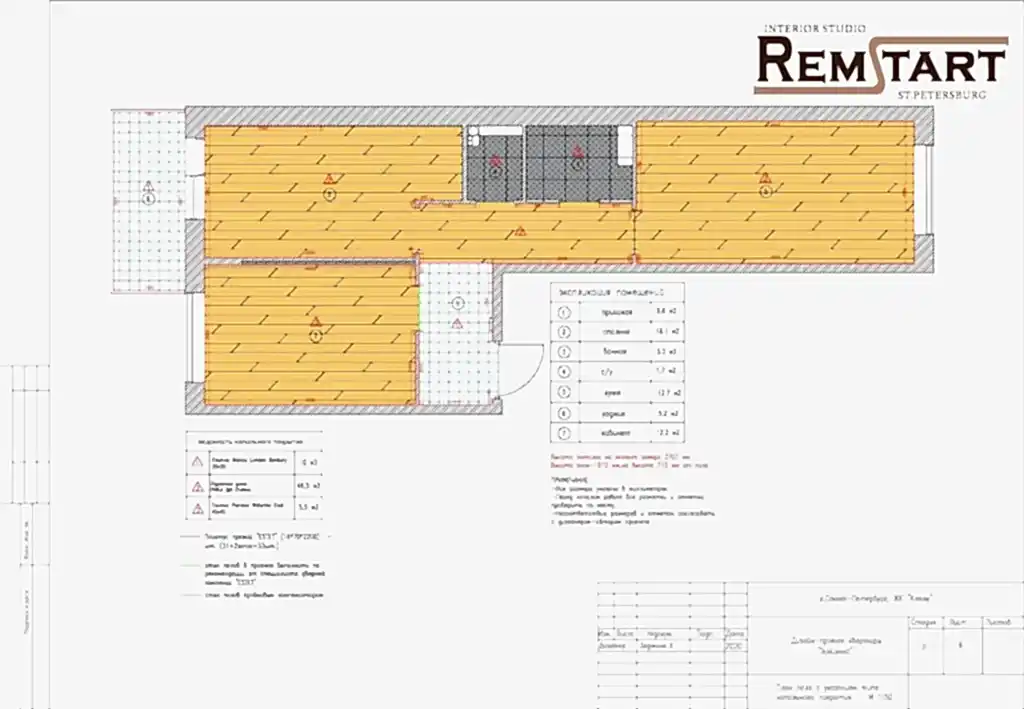Click the RemStart interior studio logo
The width and height of the screenshot is (1024, 709).
coord(880,62)
